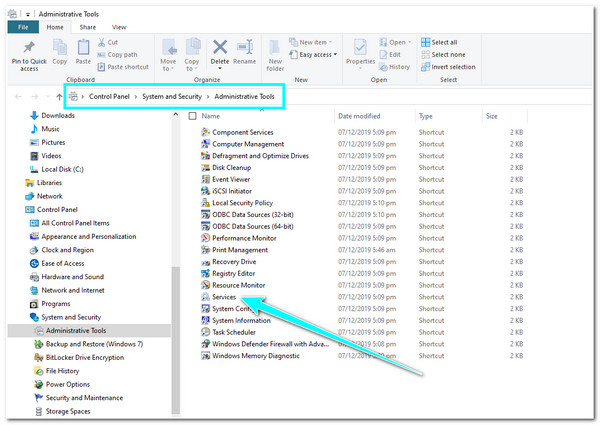Tick the select-all checkbox beside Name
The image size is (600, 425).
[192, 116]
